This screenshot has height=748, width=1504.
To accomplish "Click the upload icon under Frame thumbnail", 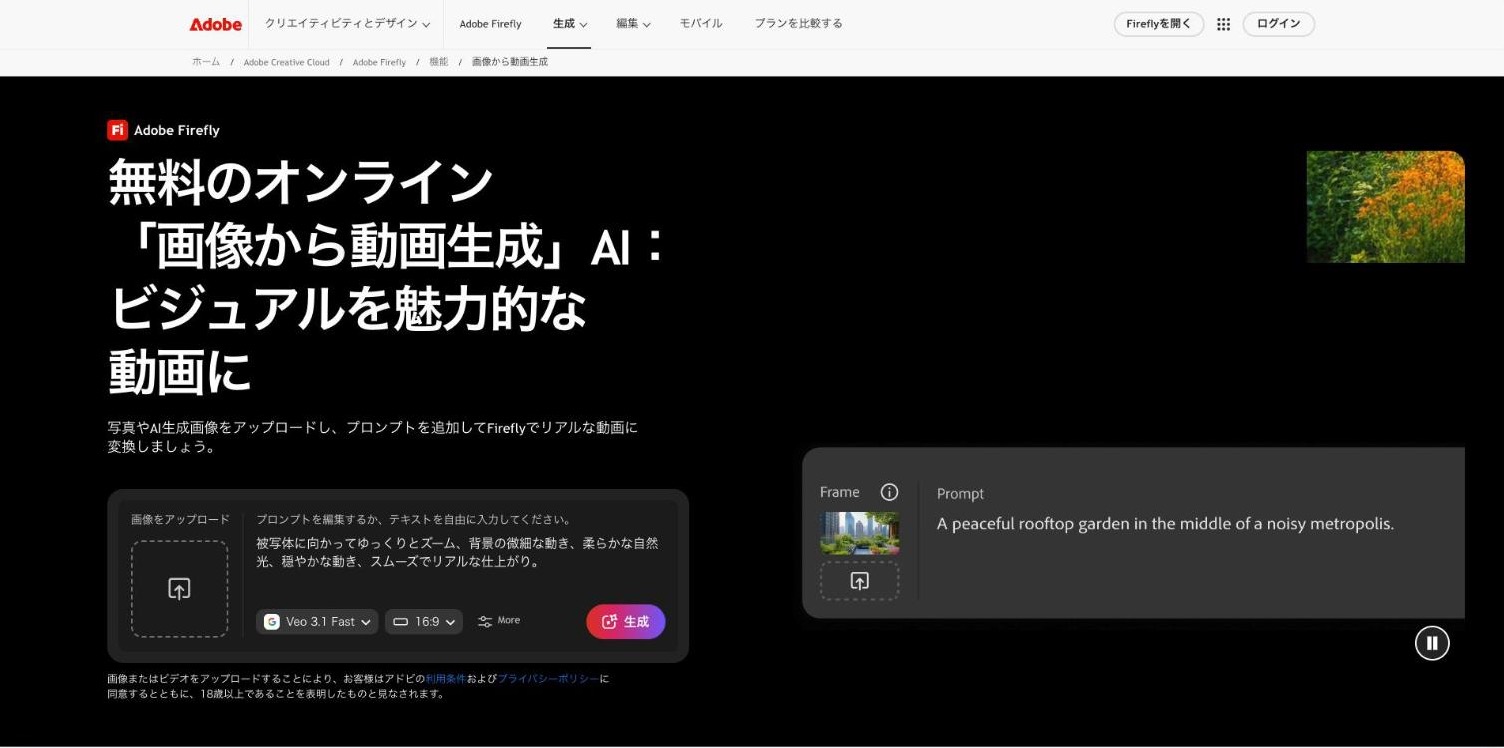I will 859,581.
